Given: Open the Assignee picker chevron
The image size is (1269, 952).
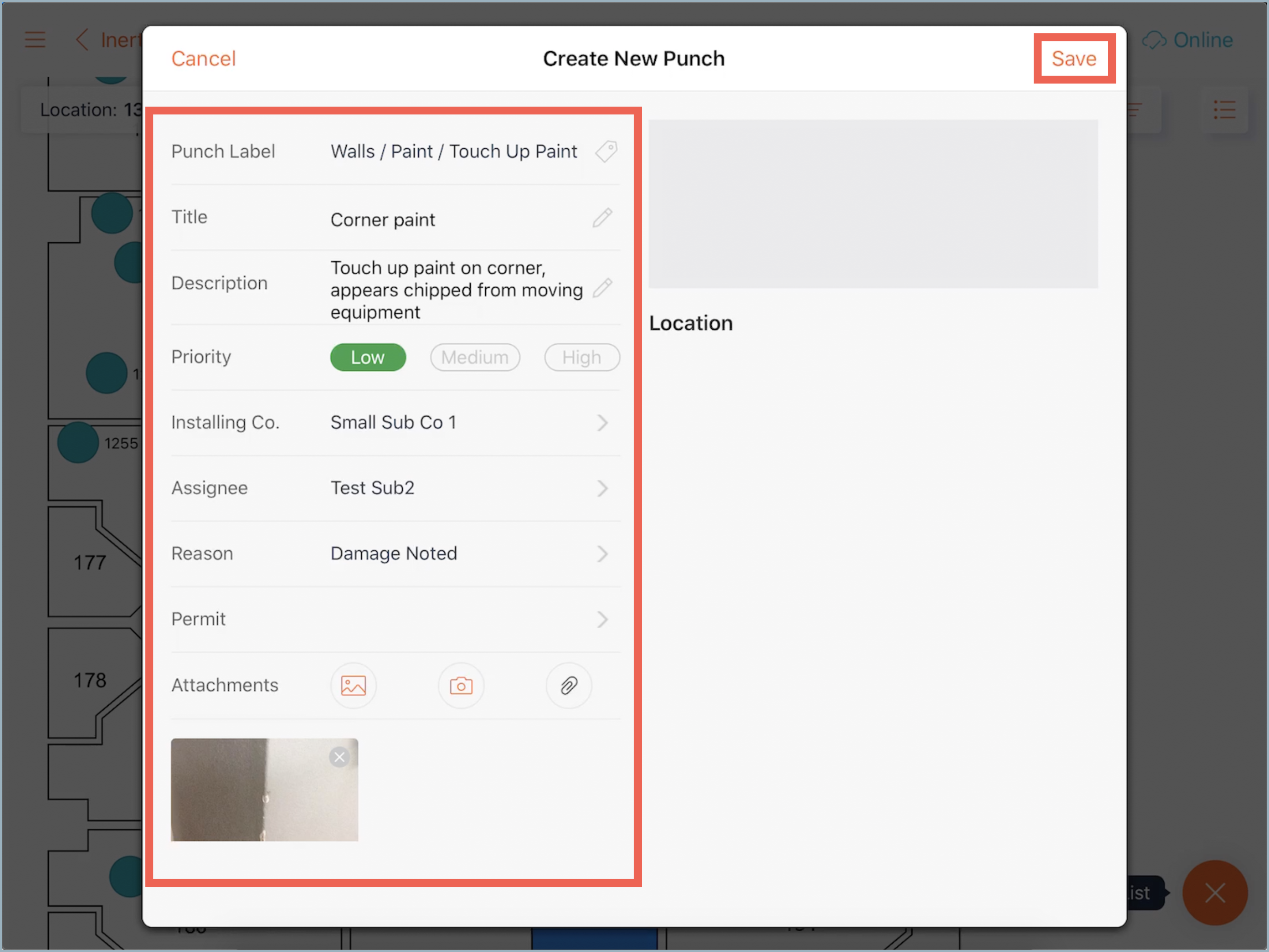Looking at the screenshot, I should [x=602, y=488].
